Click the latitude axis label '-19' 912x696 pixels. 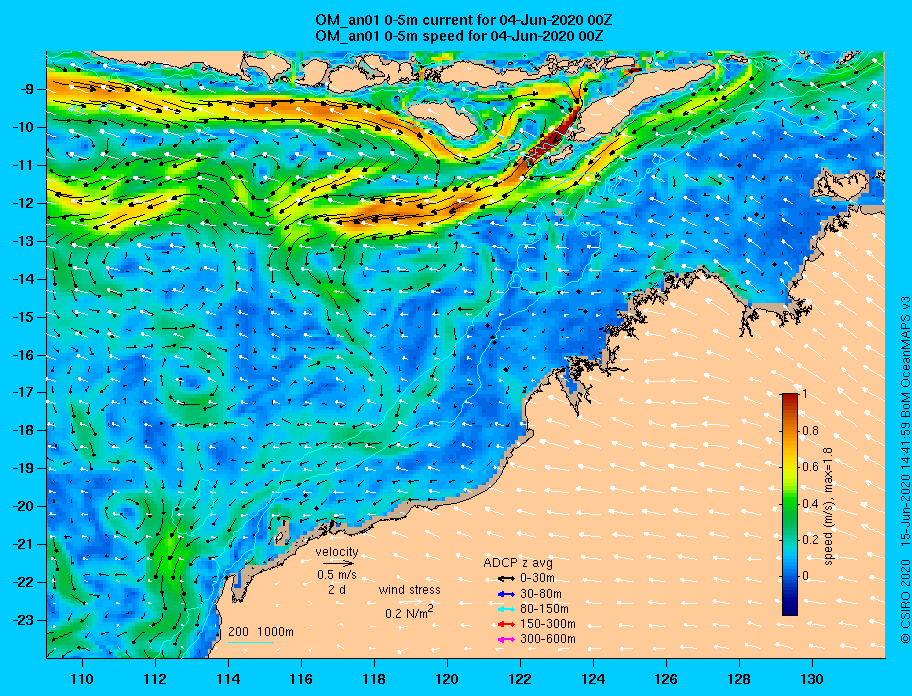(24, 468)
